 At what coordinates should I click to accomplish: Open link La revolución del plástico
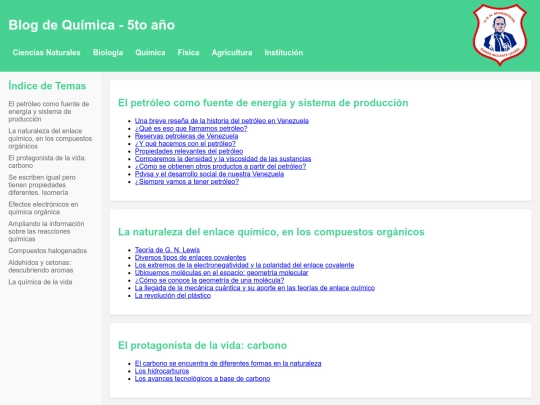click(173, 295)
